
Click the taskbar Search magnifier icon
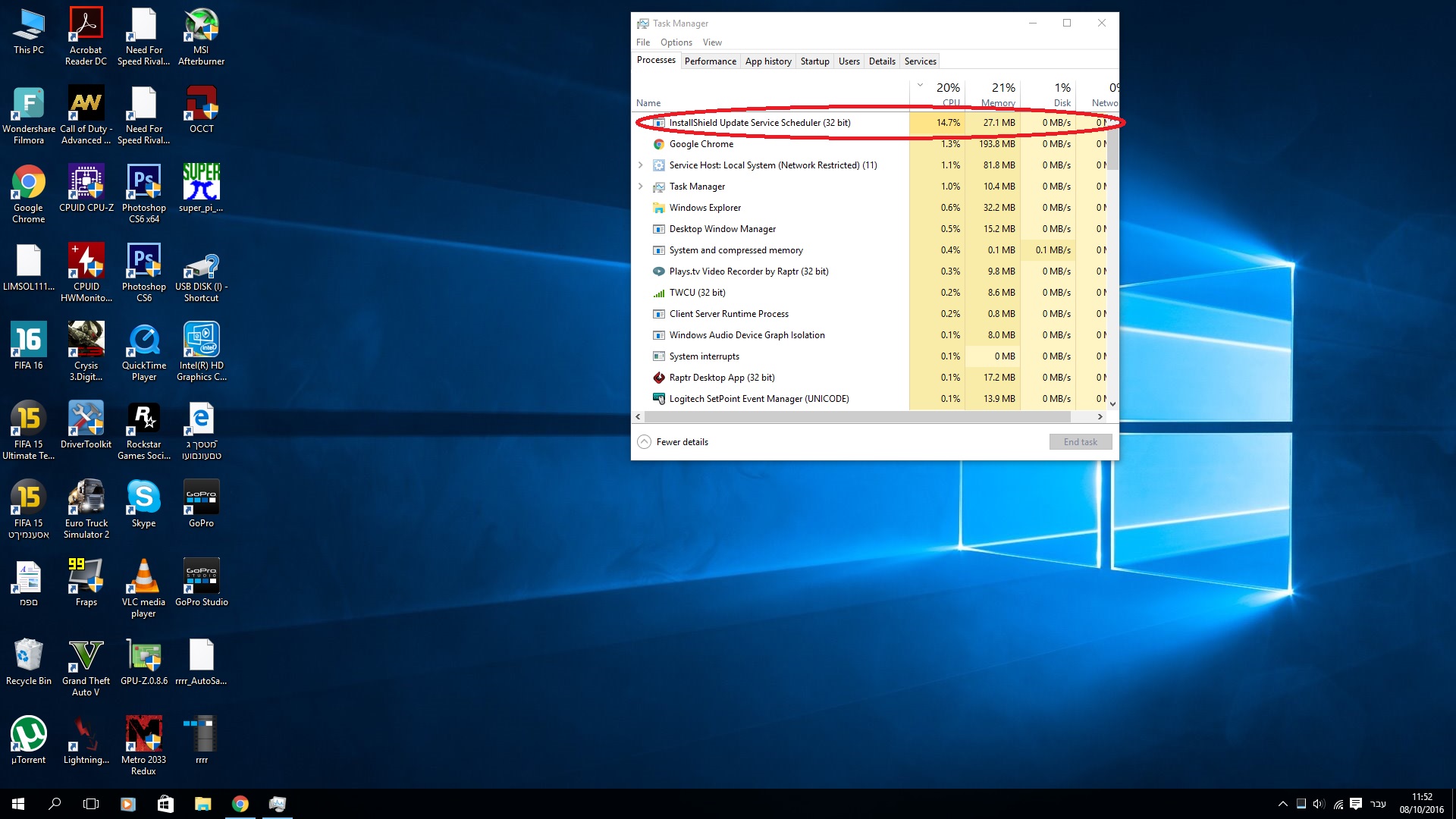click(55, 804)
